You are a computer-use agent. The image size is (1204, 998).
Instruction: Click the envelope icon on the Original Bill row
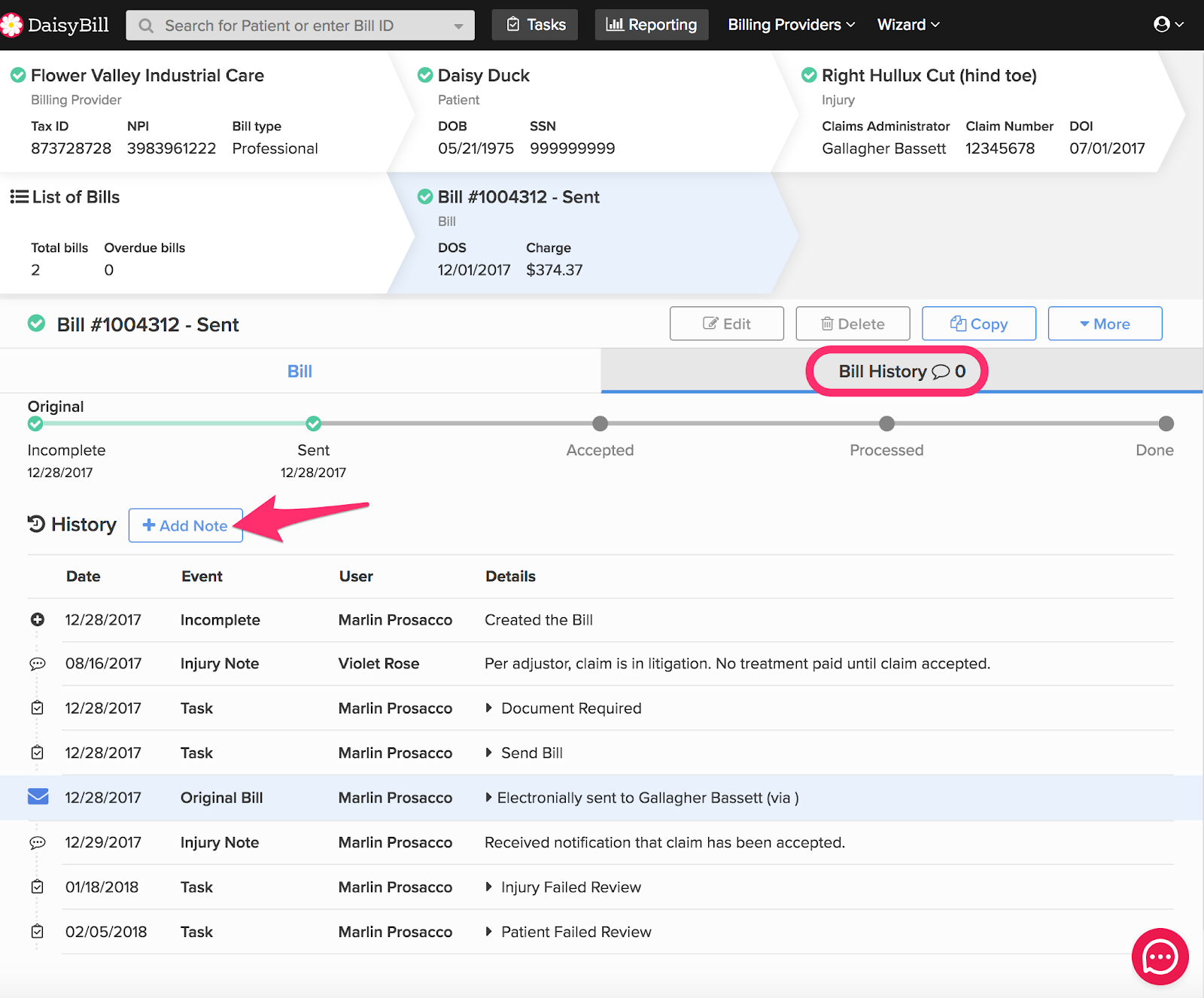38,796
